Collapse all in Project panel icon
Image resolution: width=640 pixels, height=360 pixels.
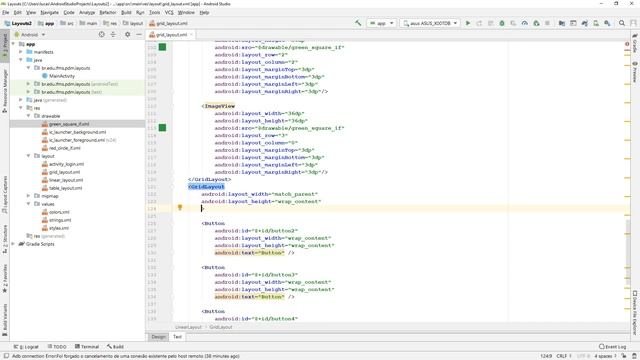pos(113,35)
